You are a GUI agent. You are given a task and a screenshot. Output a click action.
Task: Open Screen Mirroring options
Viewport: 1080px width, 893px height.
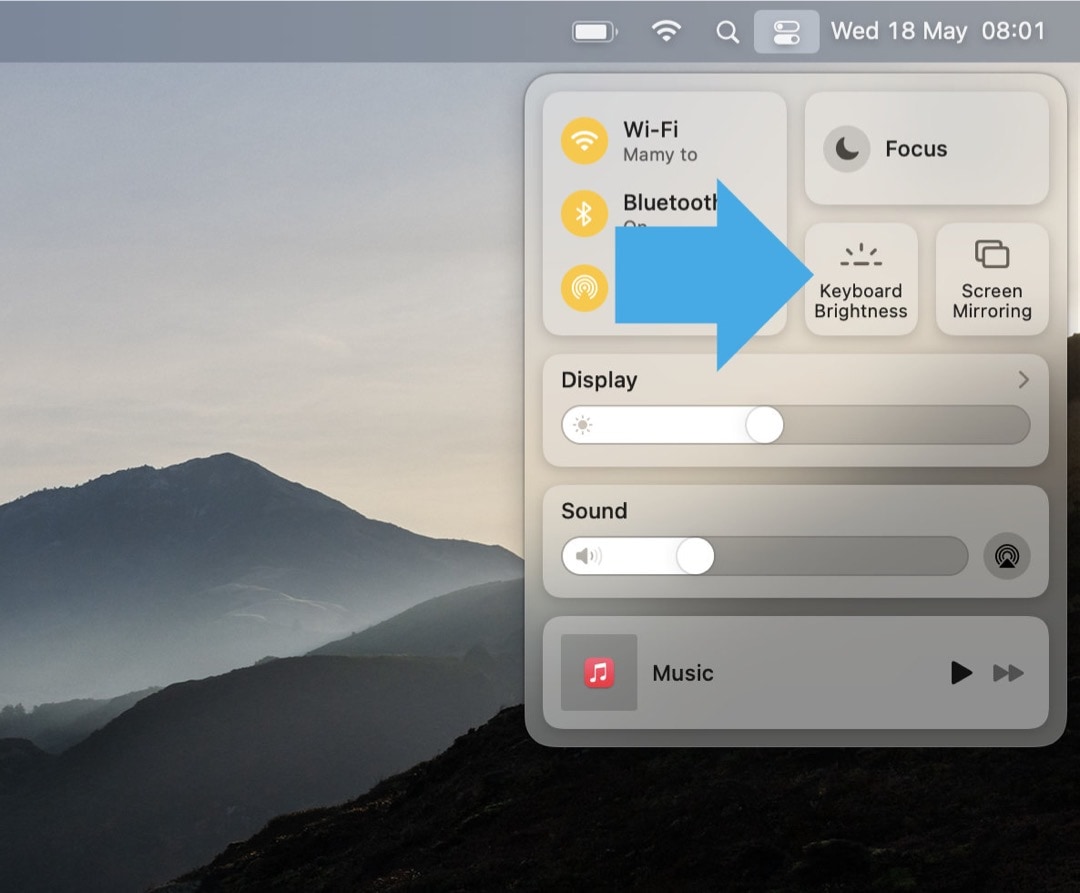991,278
